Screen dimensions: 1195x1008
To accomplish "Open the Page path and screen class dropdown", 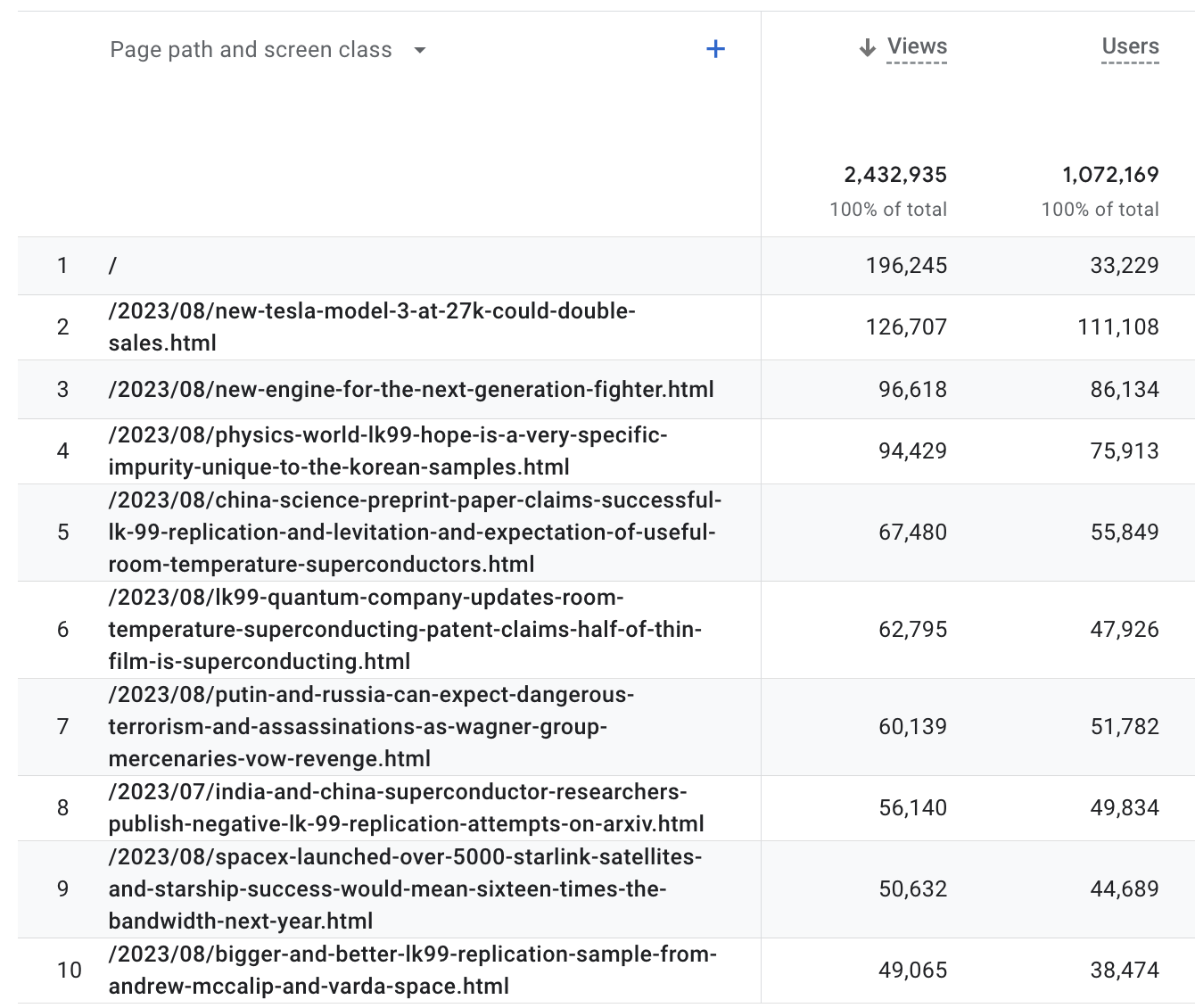I will 420,50.
